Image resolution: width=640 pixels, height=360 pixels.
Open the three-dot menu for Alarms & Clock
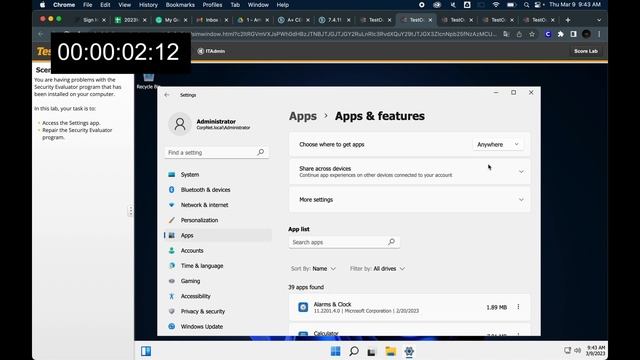pos(518,307)
